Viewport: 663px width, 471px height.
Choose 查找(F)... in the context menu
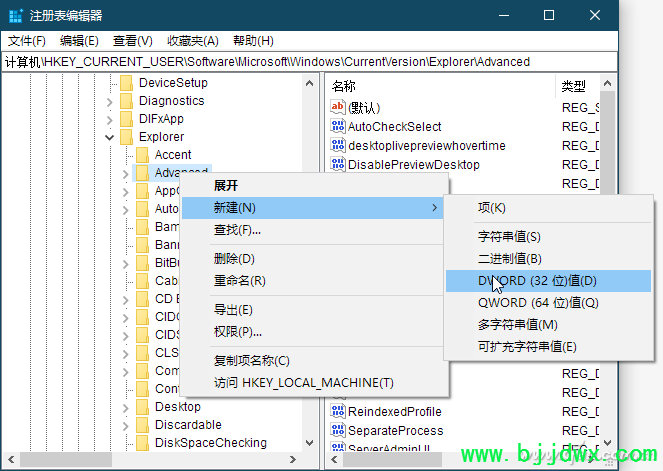[x=312, y=230]
